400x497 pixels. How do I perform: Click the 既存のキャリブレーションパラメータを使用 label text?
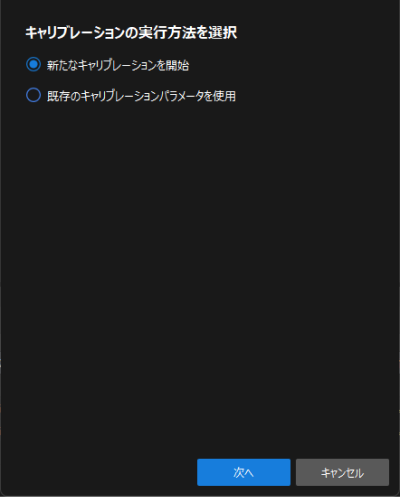click(141, 96)
